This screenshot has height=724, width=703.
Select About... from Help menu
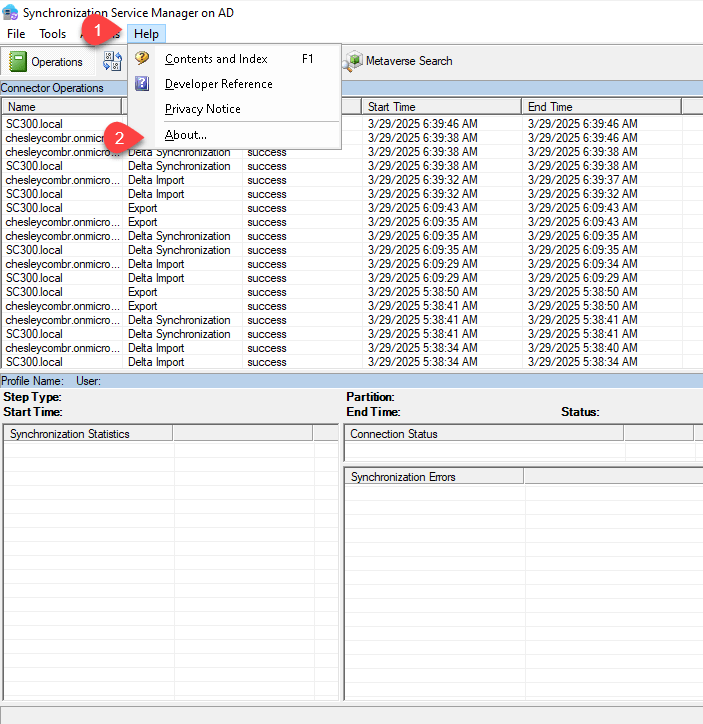coord(186,135)
